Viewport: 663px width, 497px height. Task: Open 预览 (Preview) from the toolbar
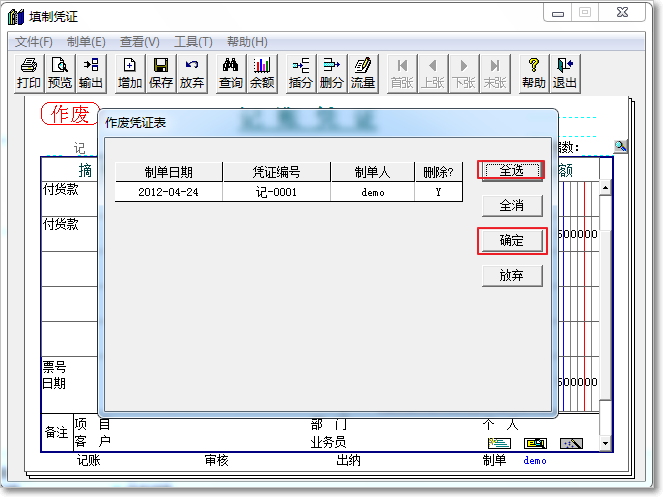(60, 73)
